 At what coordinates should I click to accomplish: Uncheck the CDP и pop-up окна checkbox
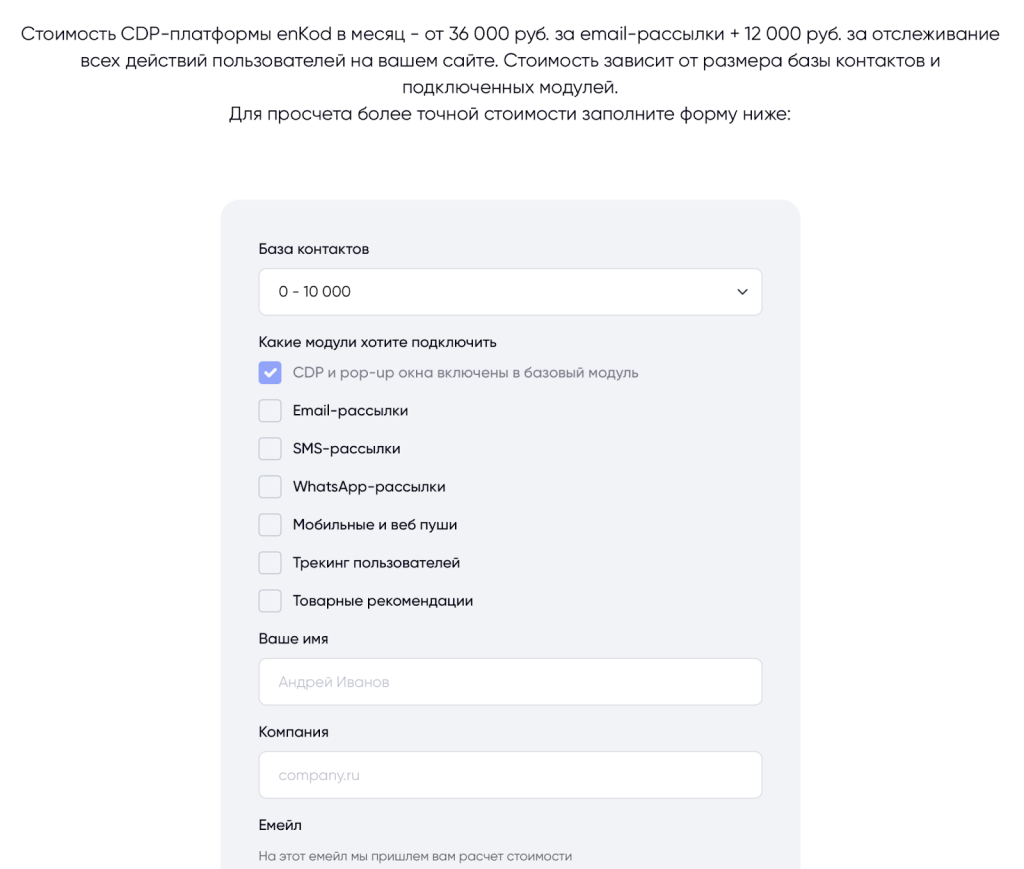click(270, 373)
